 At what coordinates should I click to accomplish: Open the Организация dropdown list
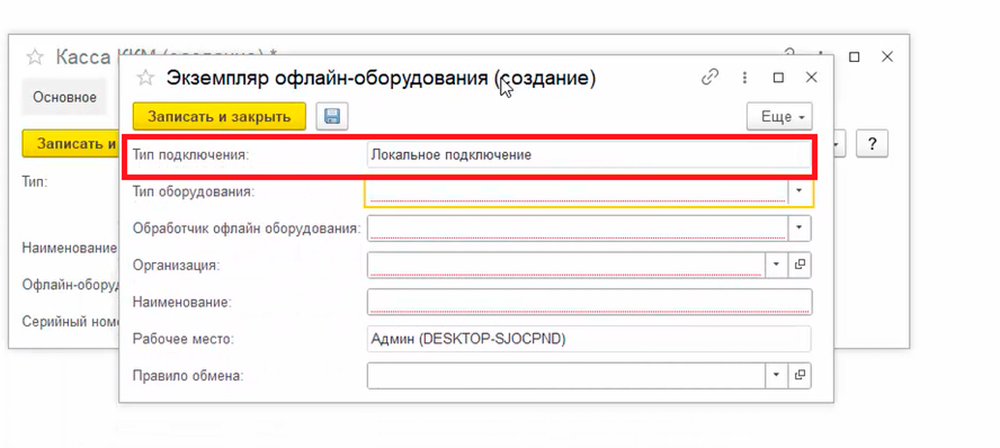tap(777, 265)
